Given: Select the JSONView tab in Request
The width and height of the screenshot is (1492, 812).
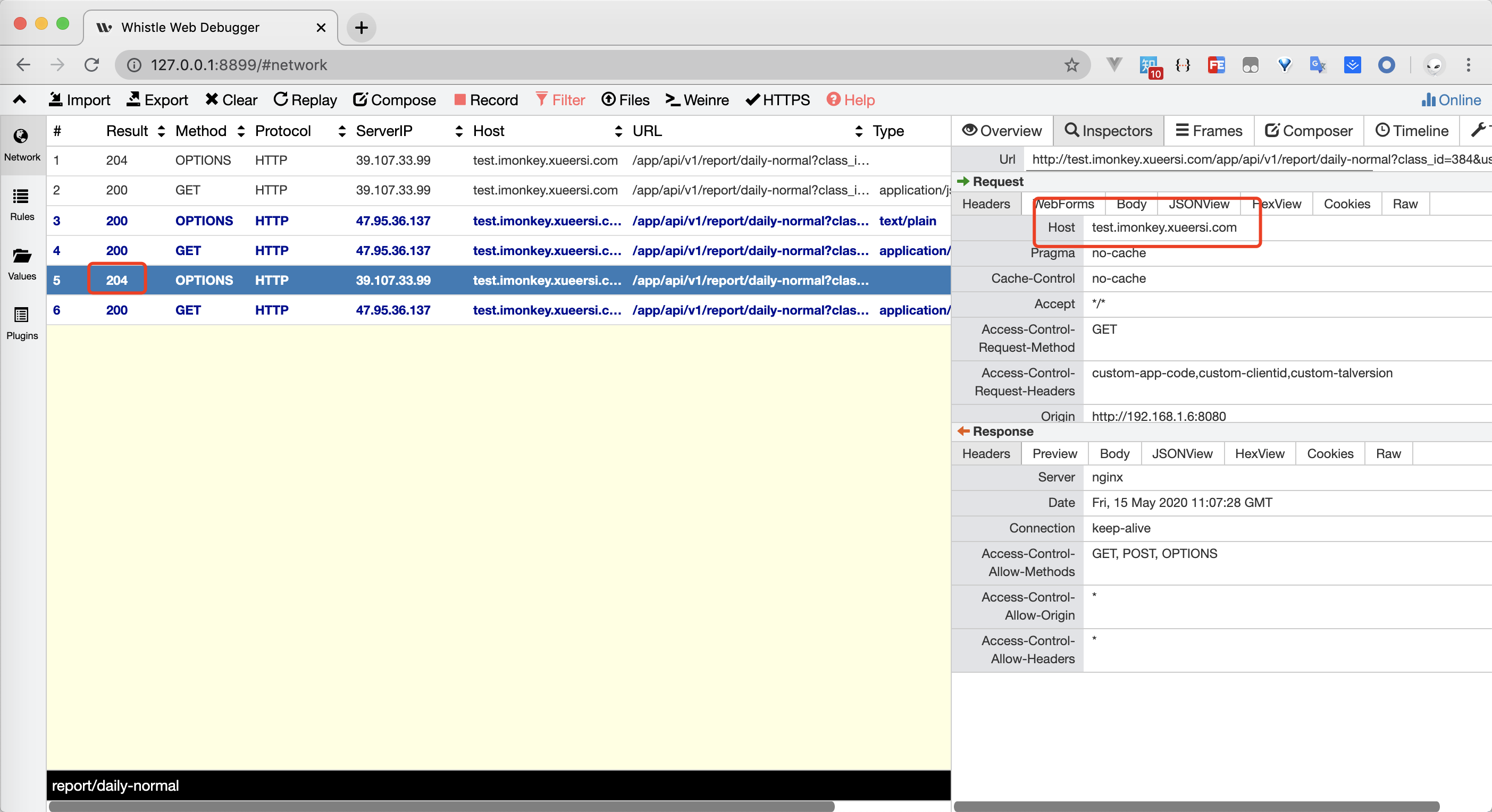Looking at the screenshot, I should tap(1198, 203).
